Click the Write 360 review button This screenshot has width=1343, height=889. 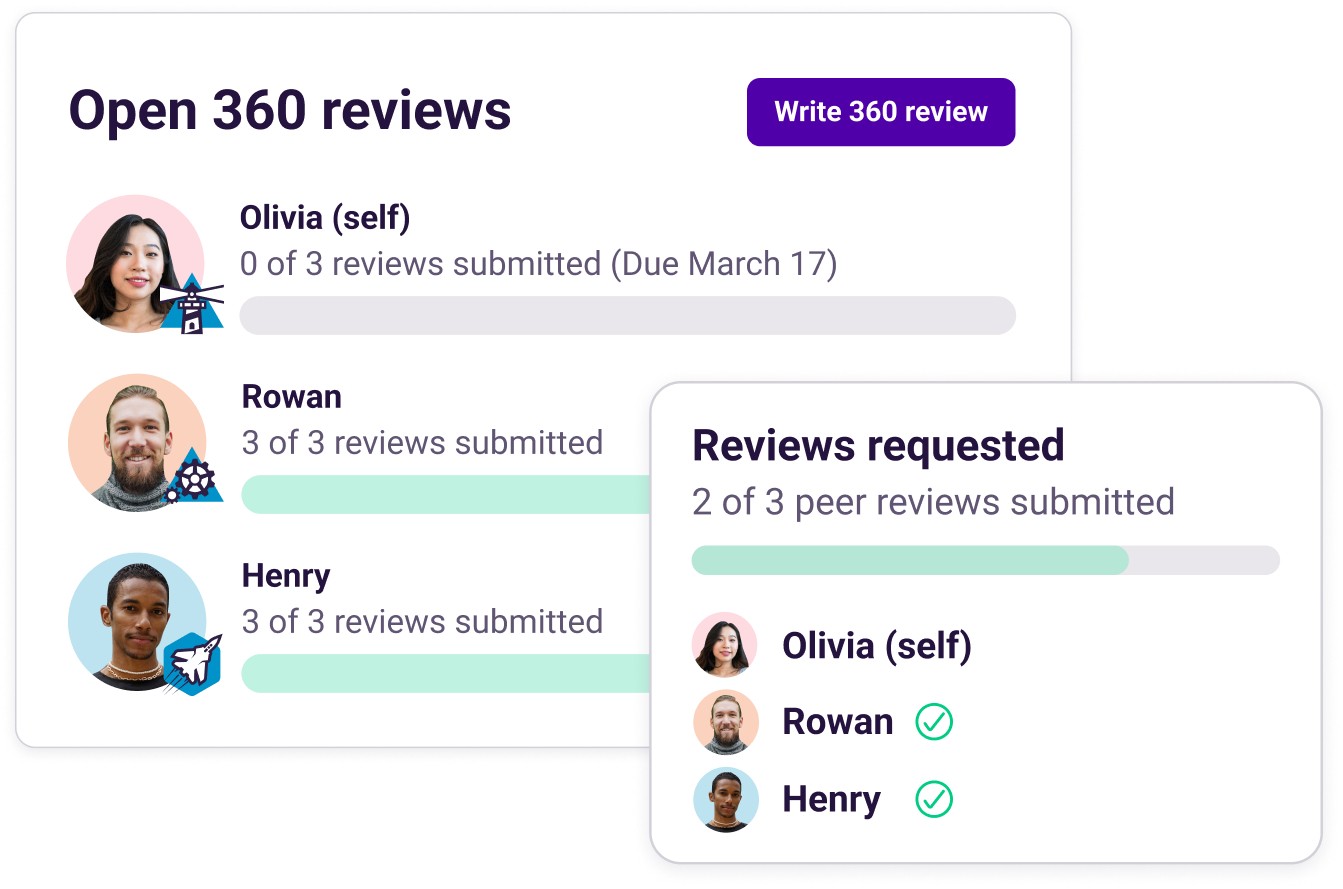coord(880,112)
